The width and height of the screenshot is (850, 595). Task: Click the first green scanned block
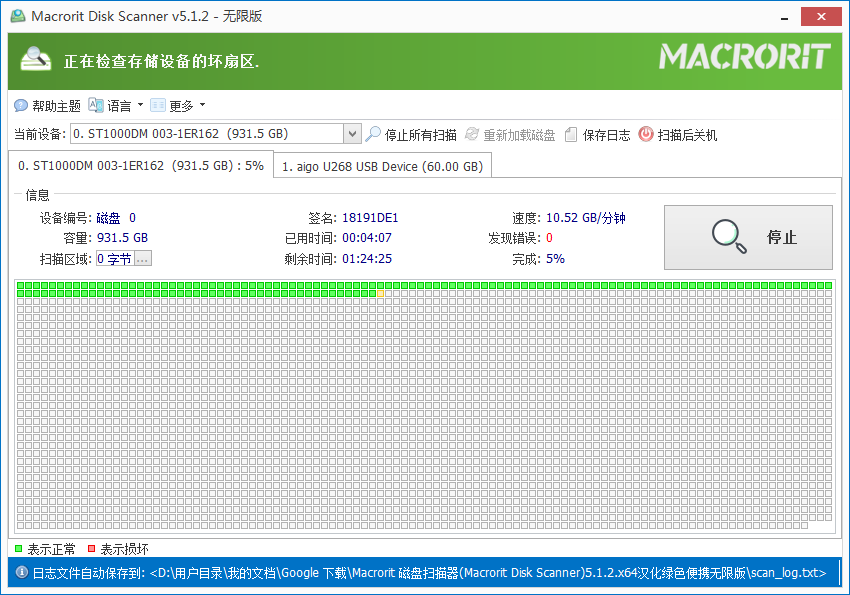21,286
